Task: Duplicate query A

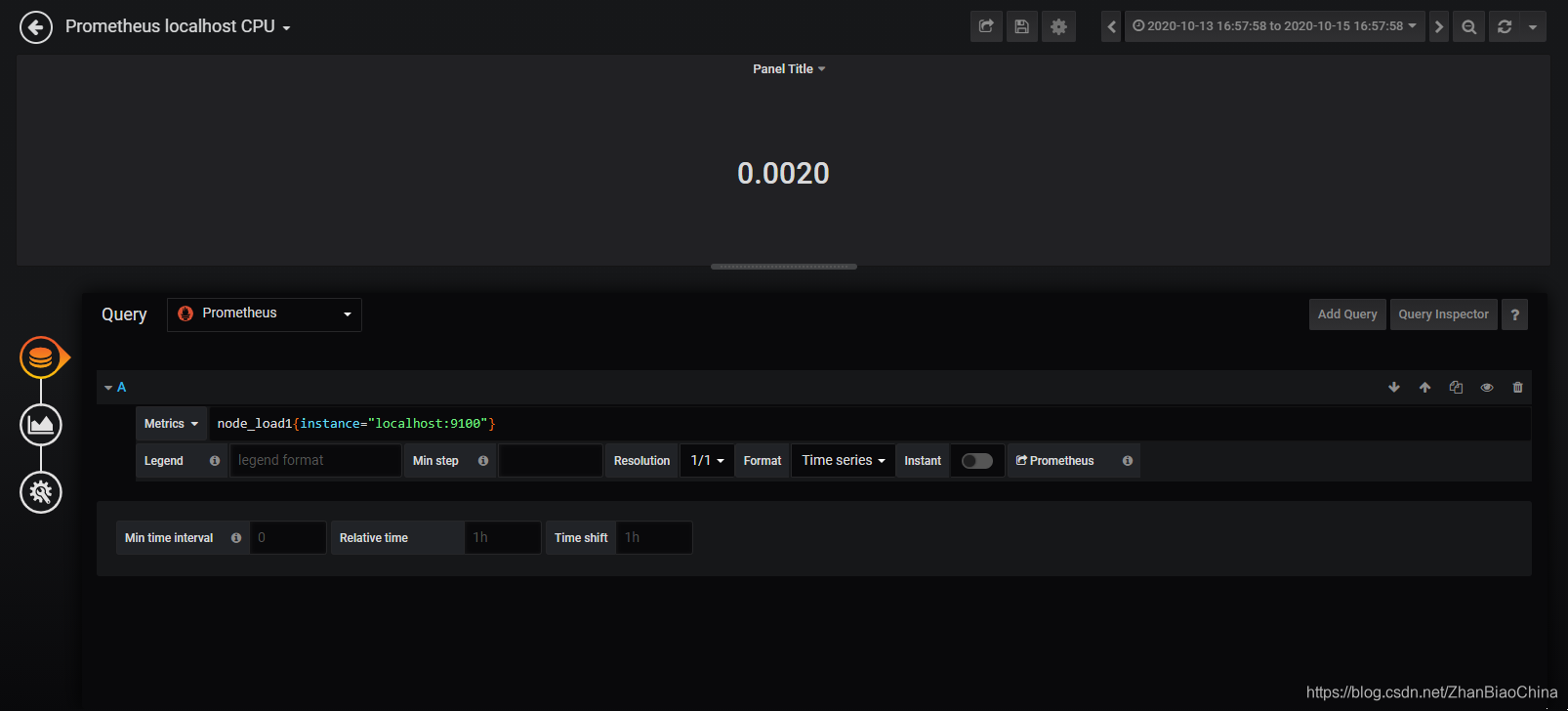Action: pos(1456,388)
